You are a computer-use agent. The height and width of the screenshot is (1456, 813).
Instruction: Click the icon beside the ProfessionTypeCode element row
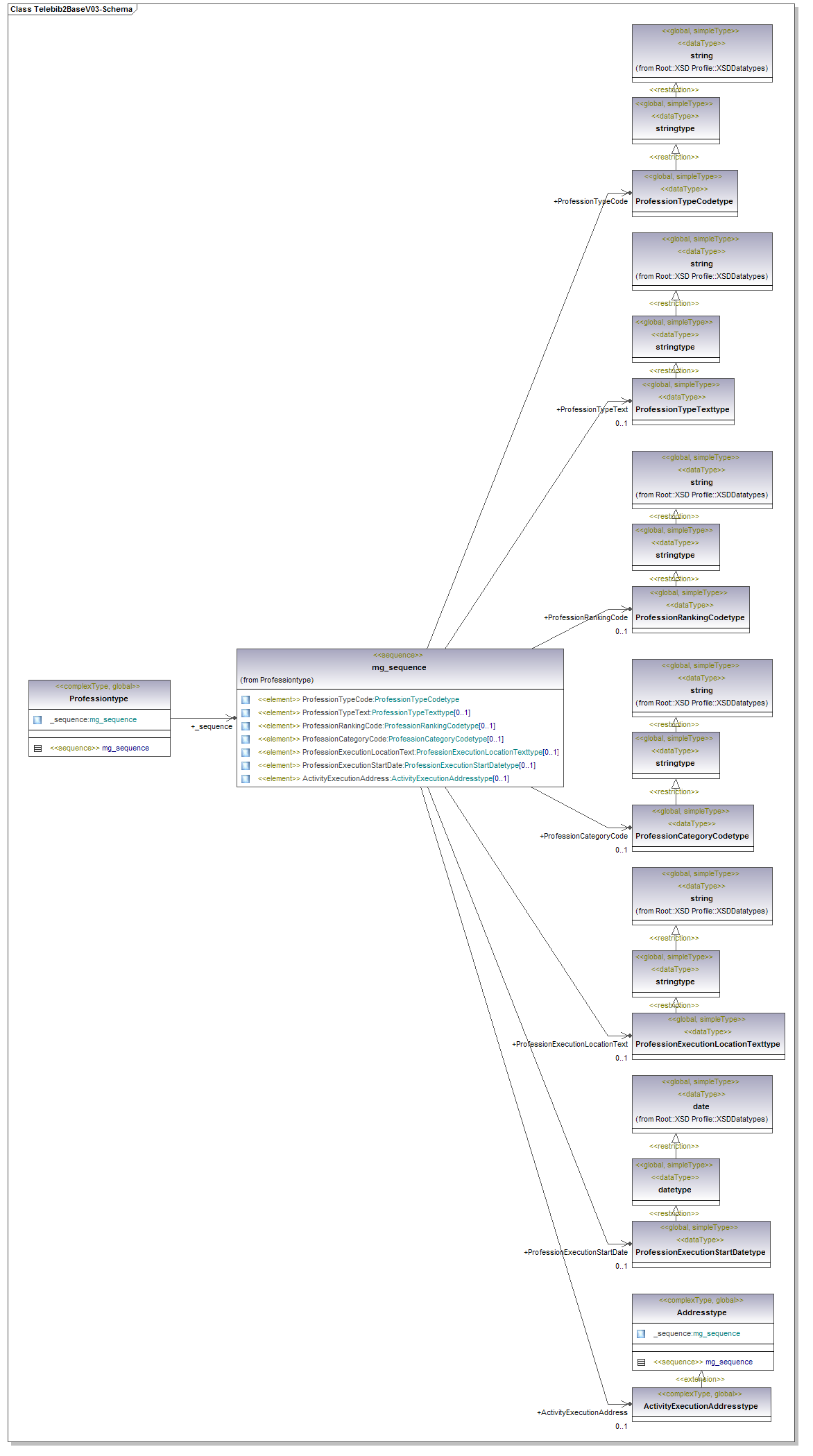(246, 700)
